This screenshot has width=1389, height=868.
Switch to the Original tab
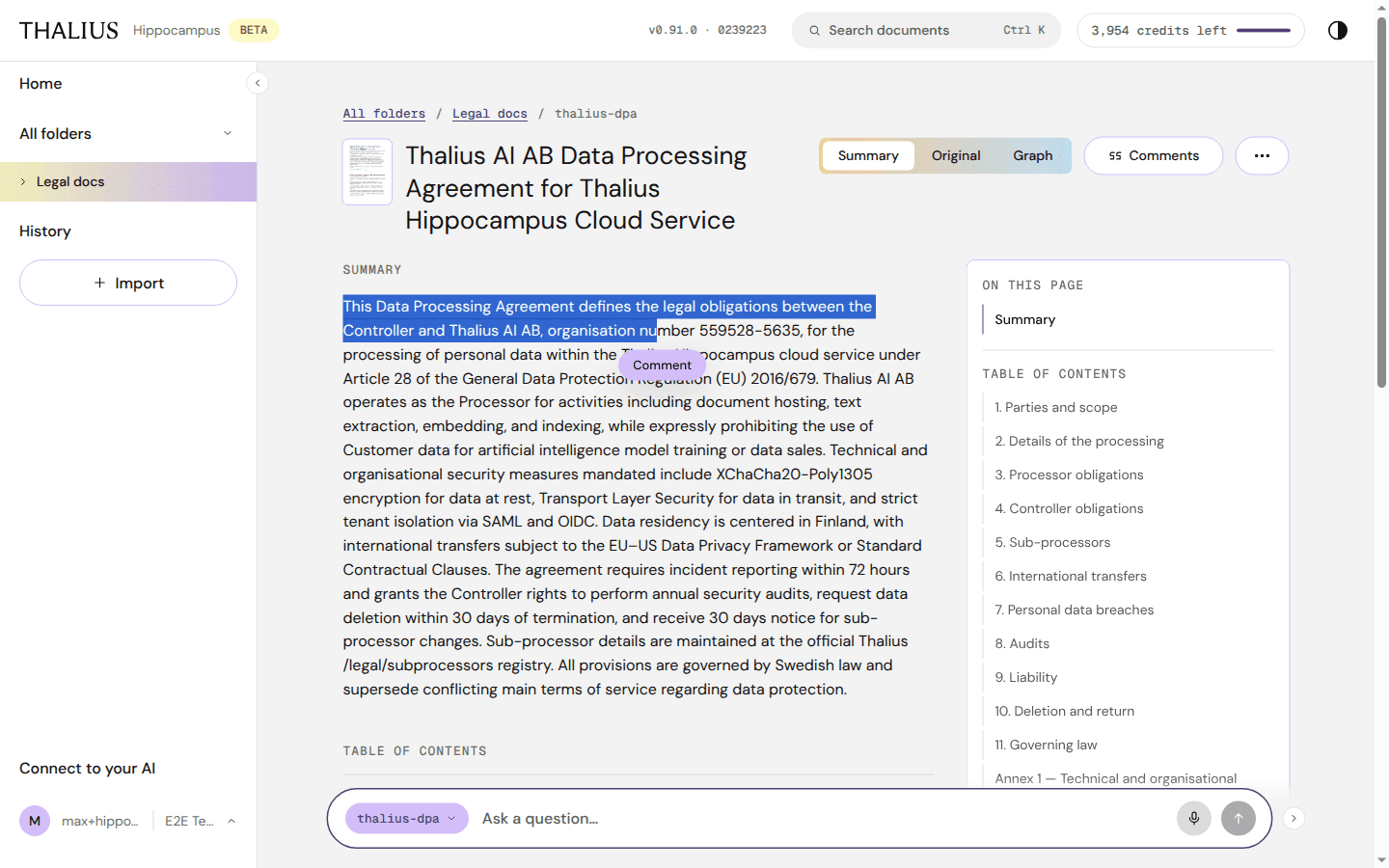click(956, 156)
